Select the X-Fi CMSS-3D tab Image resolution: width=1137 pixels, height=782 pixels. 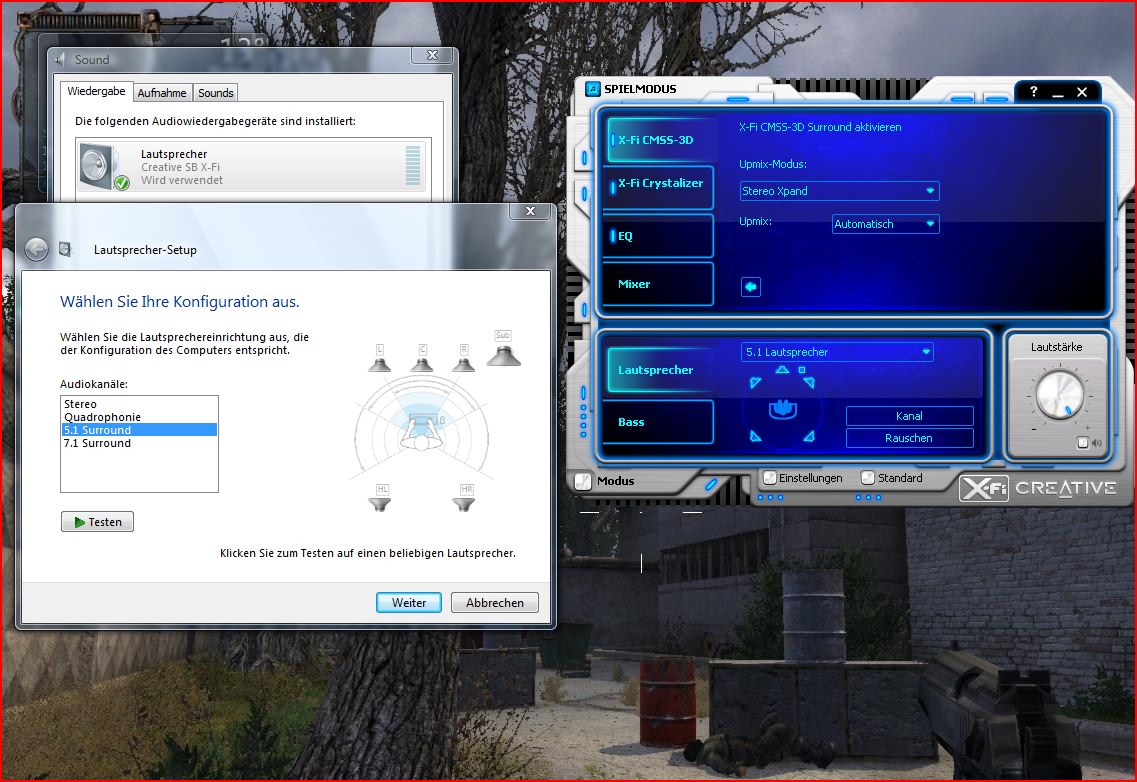coord(660,140)
